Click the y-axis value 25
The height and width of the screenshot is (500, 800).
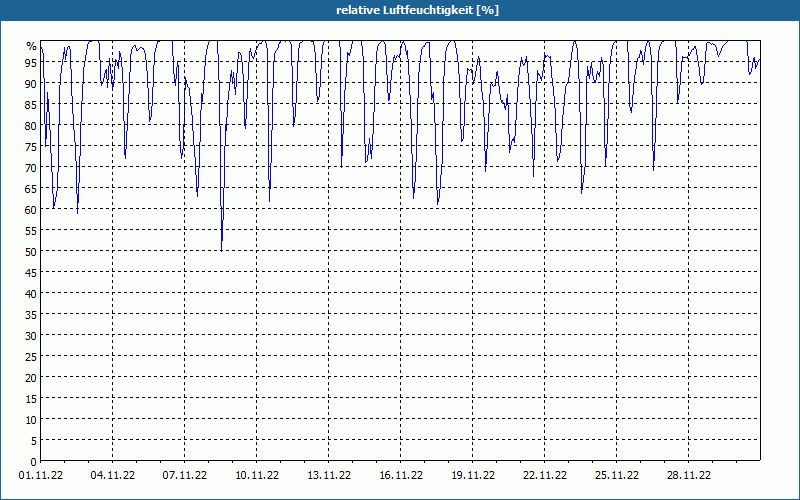(x=31, y=357)
